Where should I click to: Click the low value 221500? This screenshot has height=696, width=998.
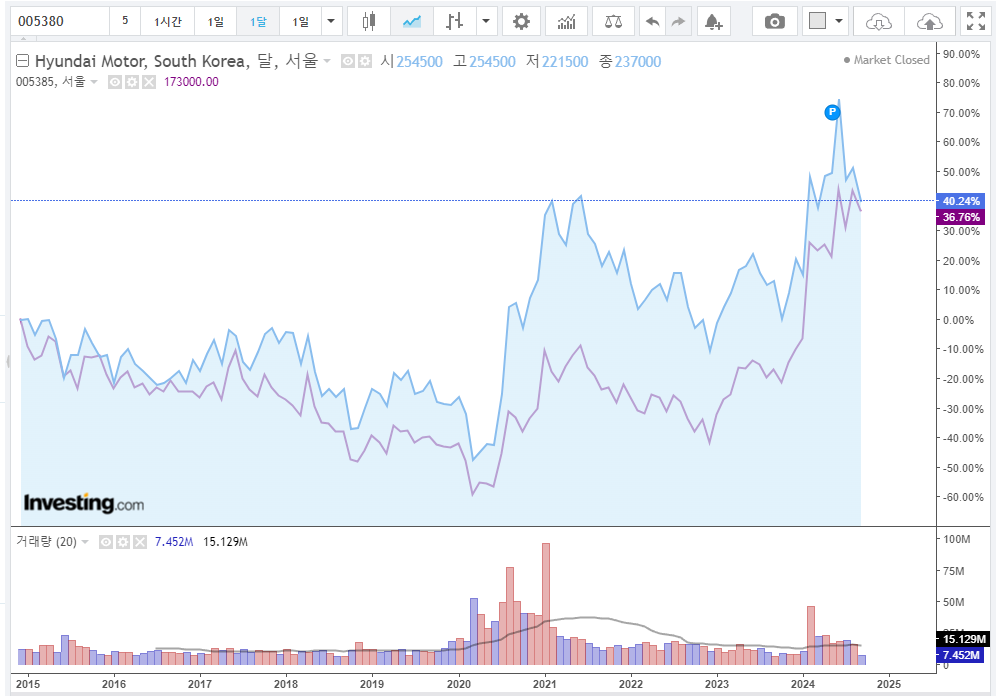565,62
